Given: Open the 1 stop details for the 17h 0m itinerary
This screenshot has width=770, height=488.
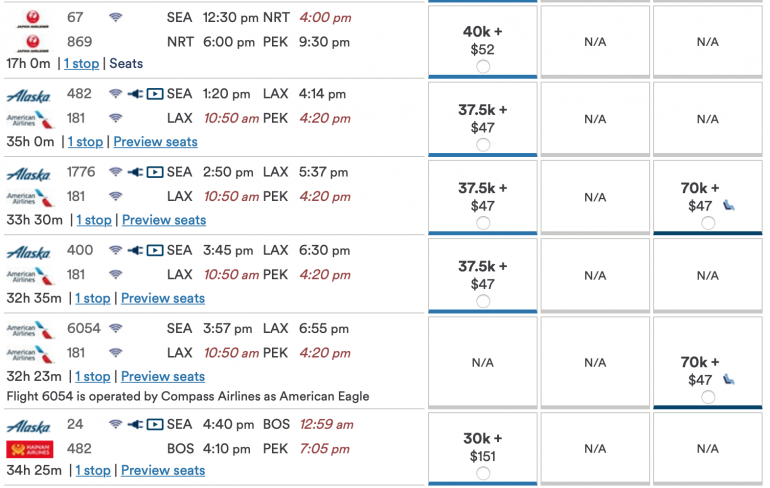Looking at the screenshot, I should [81, 64].
